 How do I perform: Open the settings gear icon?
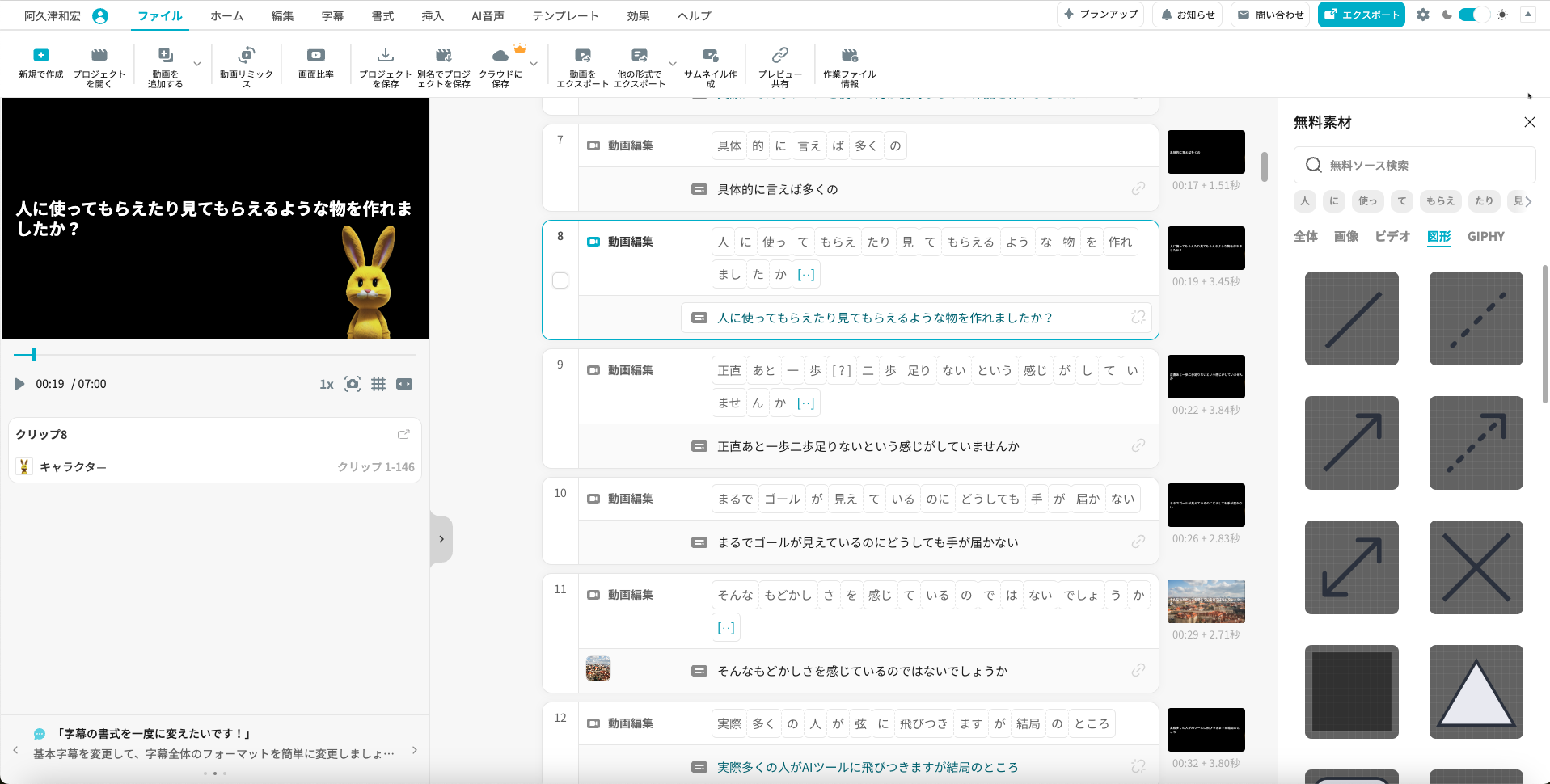[x=1423, y=15]
